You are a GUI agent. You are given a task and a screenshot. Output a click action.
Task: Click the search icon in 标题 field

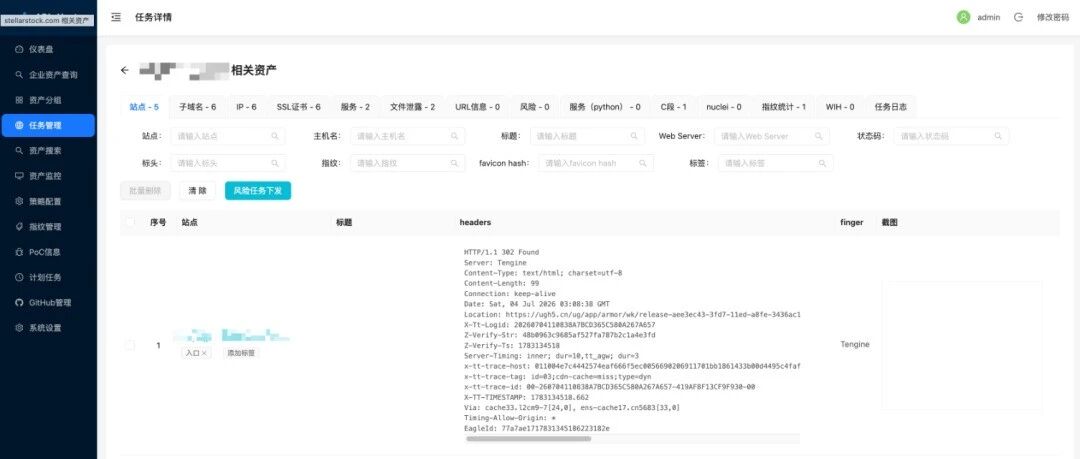coord(634,136)
